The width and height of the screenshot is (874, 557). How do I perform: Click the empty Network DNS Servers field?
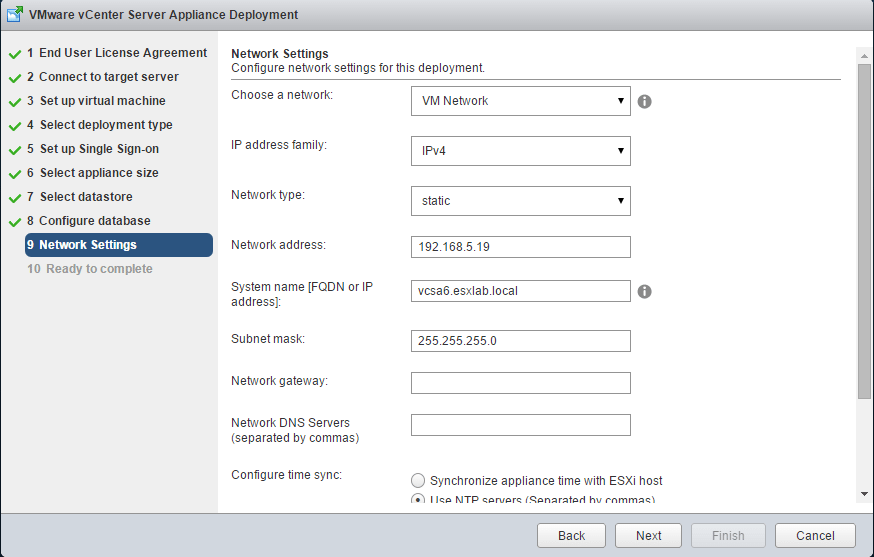click(x=521, y=425)
